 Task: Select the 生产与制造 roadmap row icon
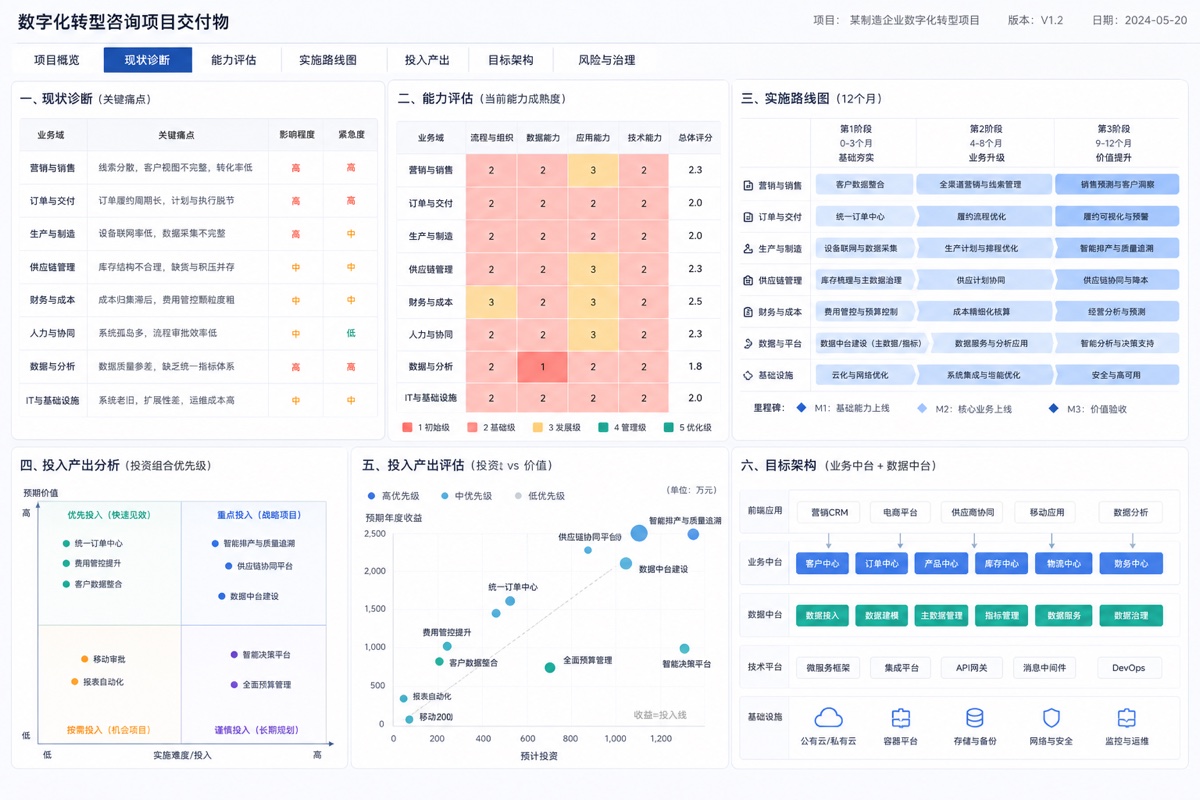click(x=748, y=248)
